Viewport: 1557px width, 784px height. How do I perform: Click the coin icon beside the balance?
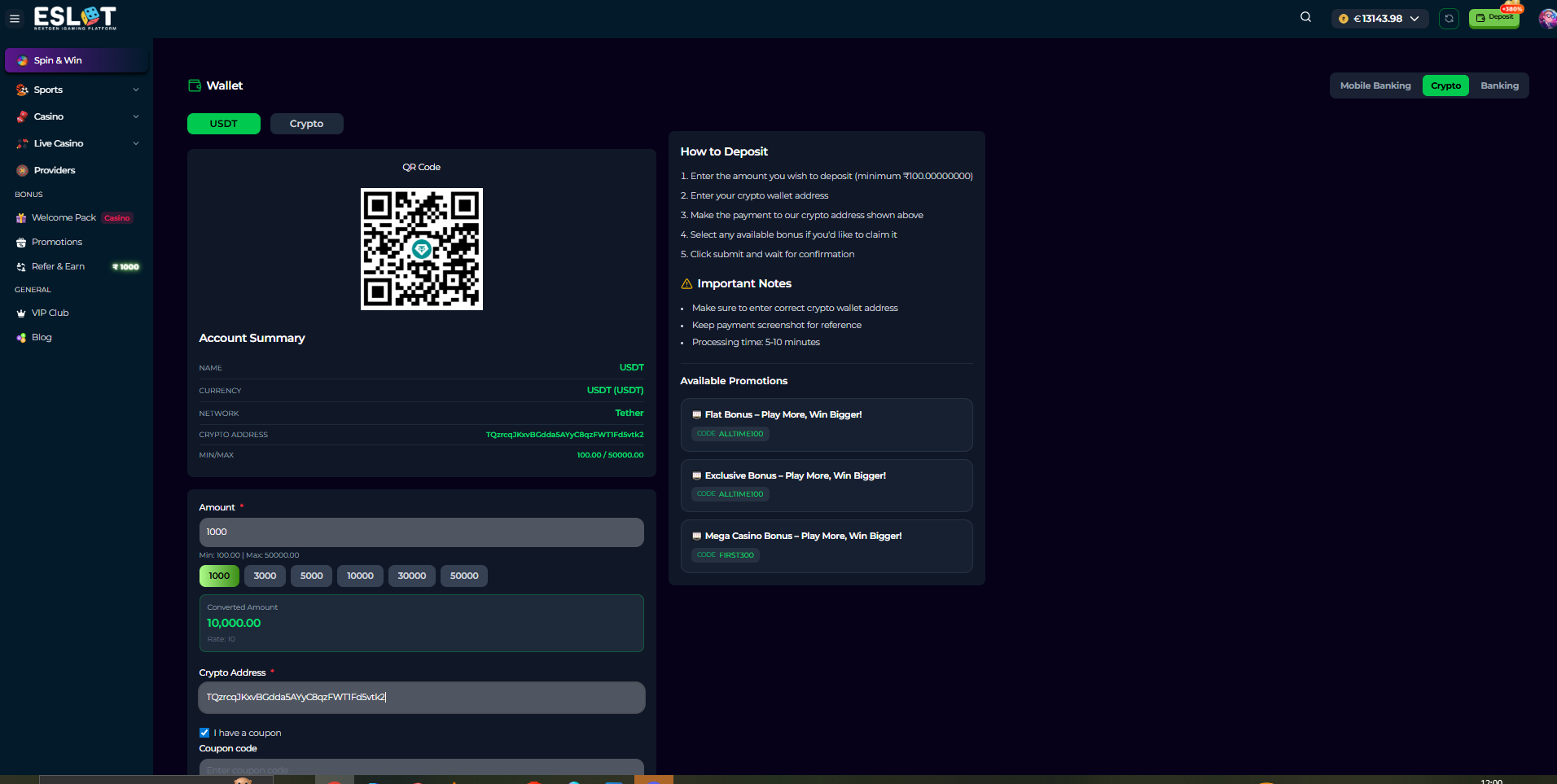click(x=1344, y=19)
